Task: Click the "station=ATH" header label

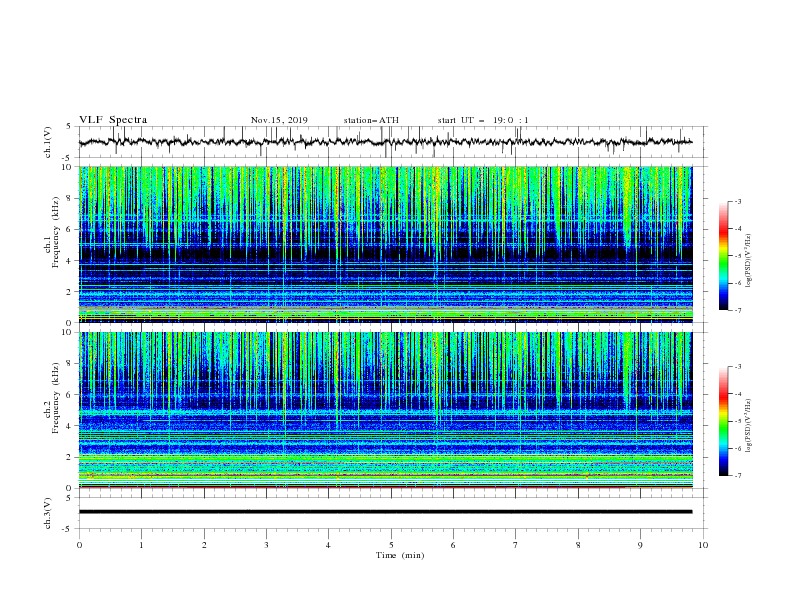Action: pyautogui.click(x=371, y=120)
